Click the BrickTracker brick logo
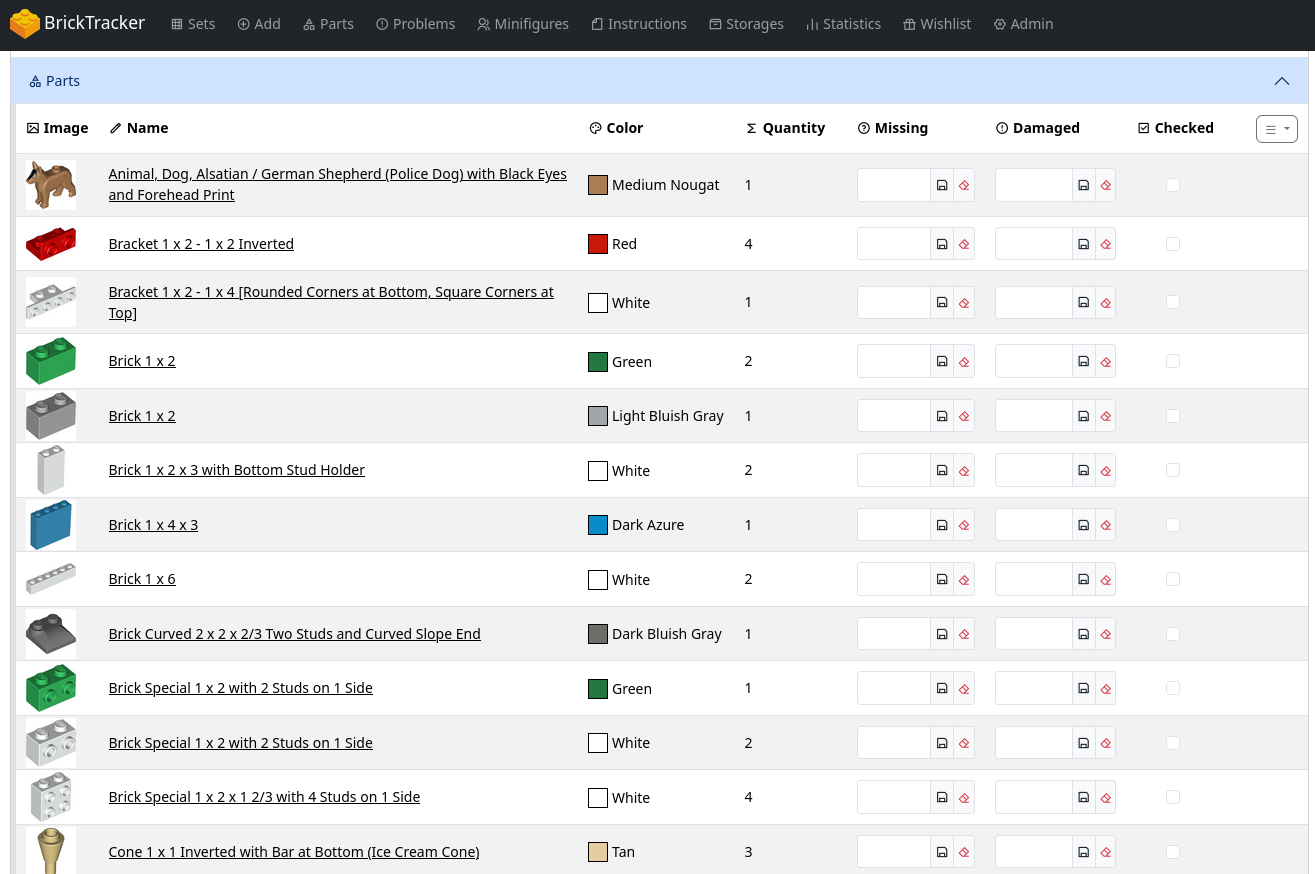 coord(25,24)
